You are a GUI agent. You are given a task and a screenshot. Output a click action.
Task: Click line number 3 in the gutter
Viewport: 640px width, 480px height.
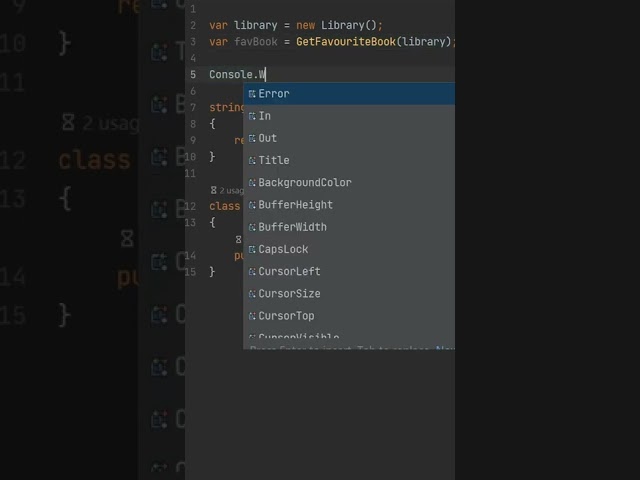click(x=193, y=42)
